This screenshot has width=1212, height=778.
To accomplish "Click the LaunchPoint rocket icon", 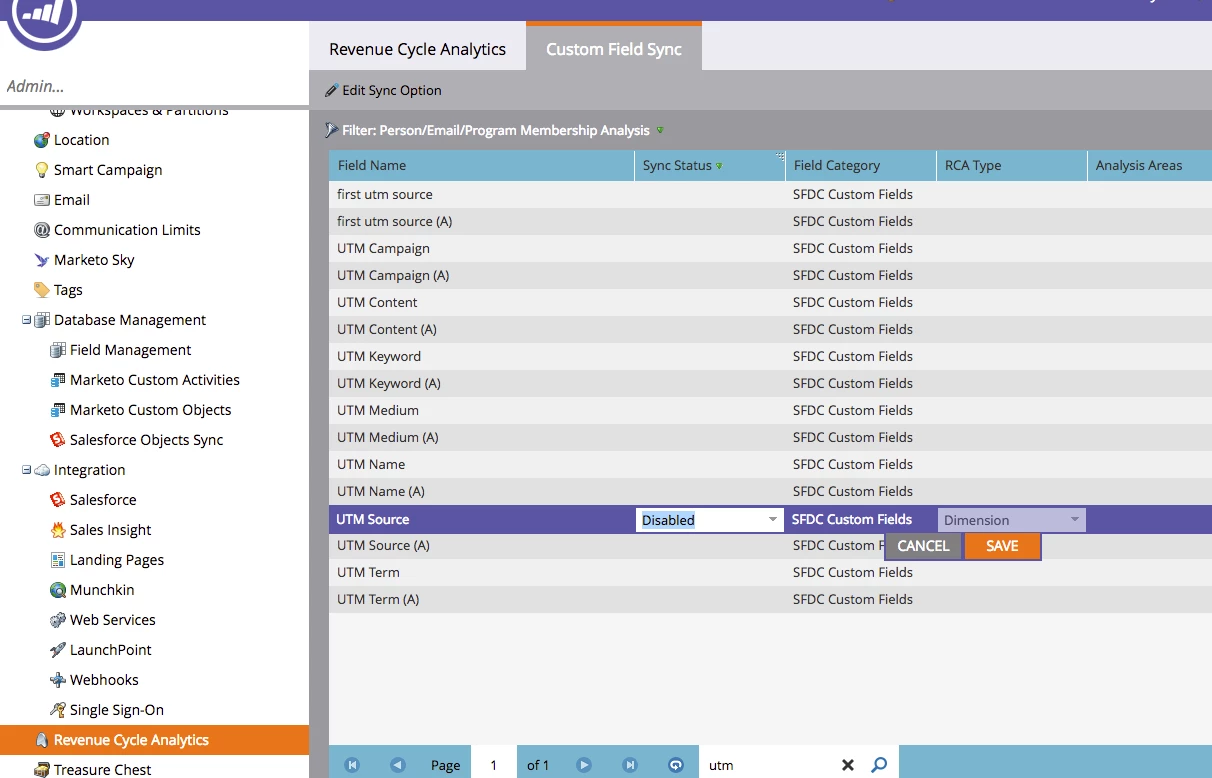I will tap(57, 650).
